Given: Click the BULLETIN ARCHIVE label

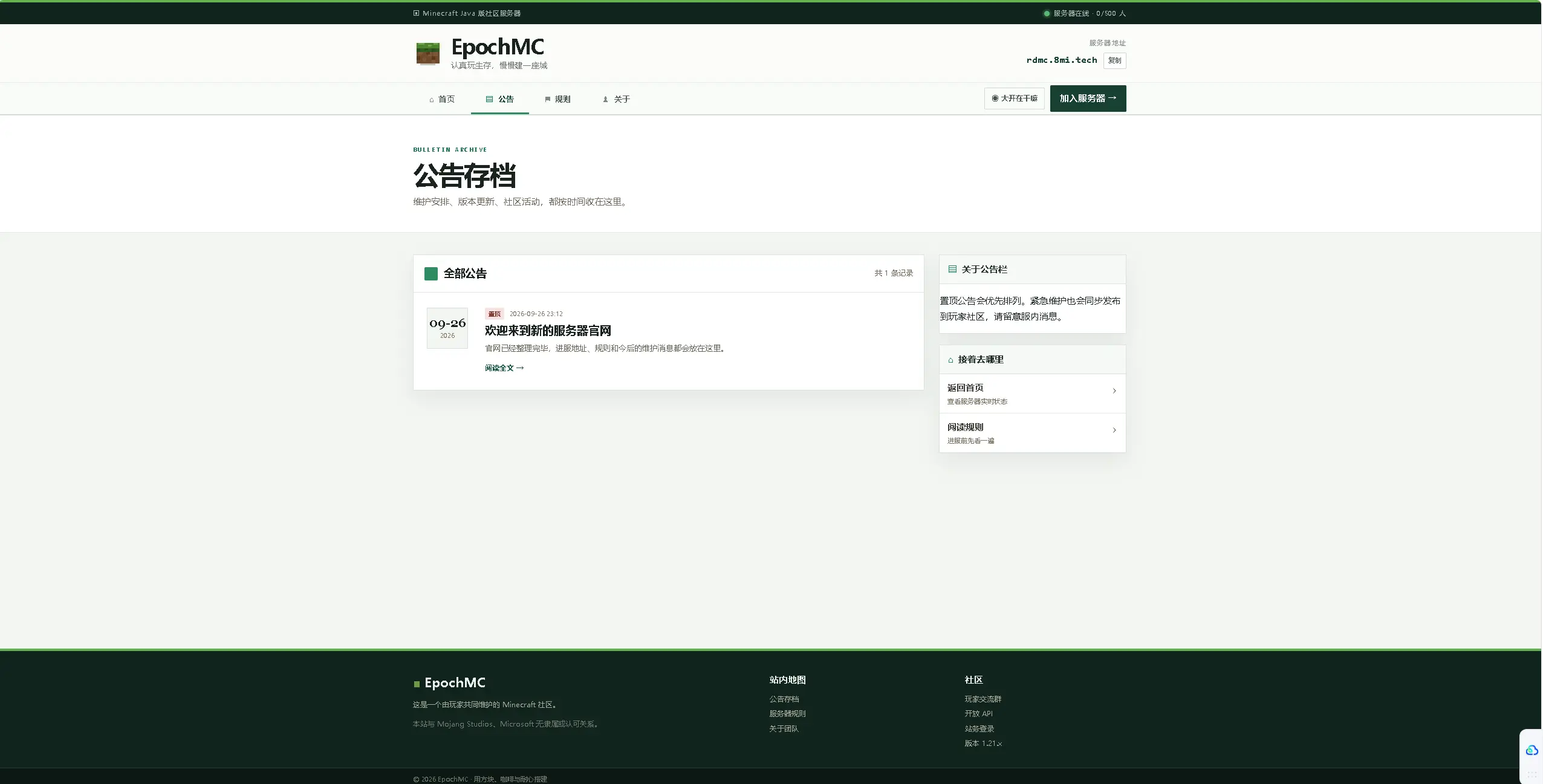Looking at the screenshot, I should click(450, 149).
